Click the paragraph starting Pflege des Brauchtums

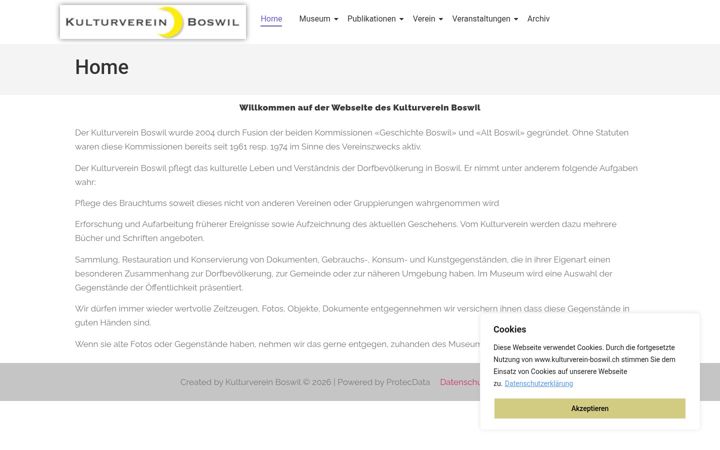[x=287, y=203]
